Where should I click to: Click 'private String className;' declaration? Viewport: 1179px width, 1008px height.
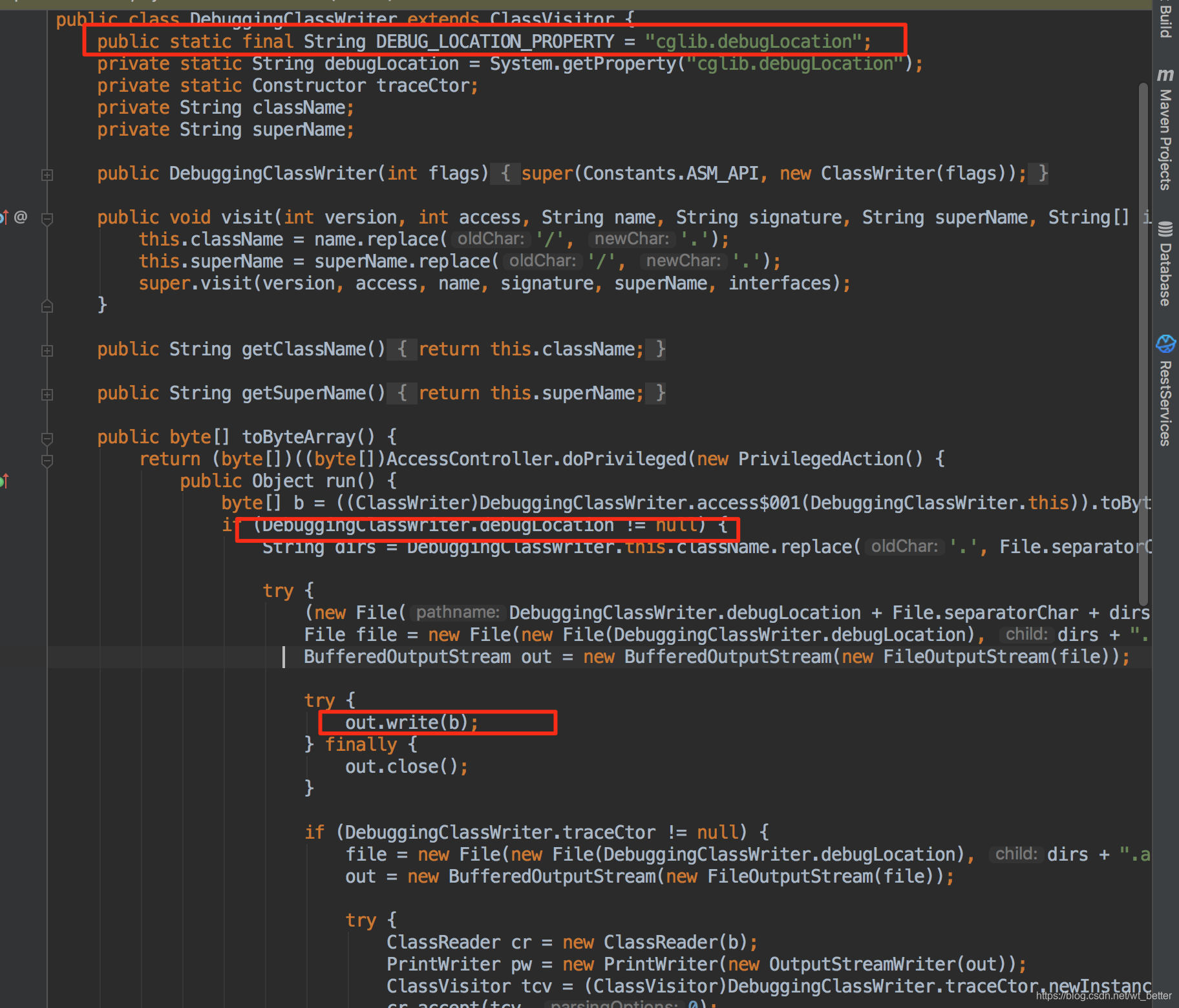point(226,107)
